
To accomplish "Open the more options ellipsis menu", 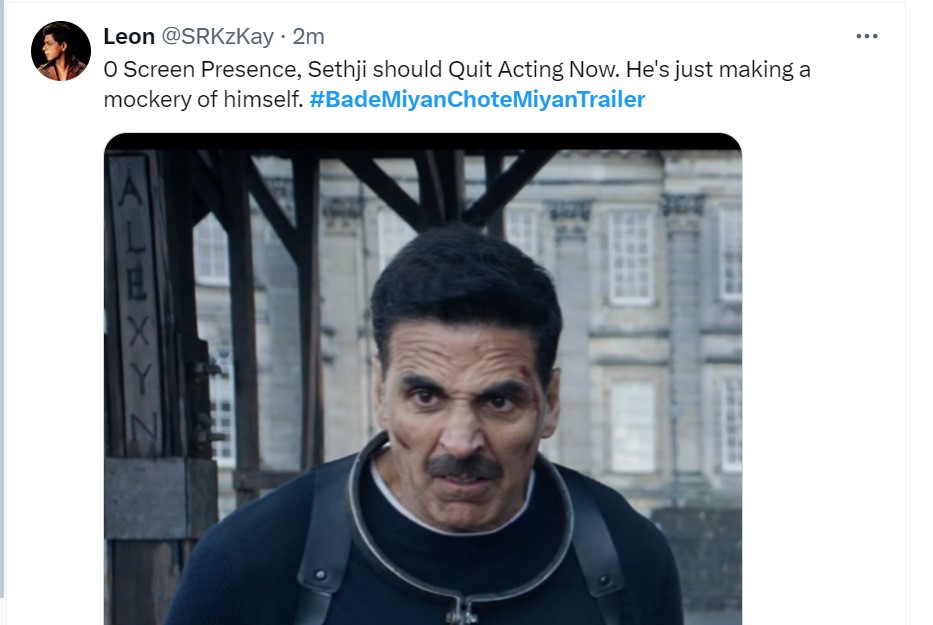I will 867,36.
